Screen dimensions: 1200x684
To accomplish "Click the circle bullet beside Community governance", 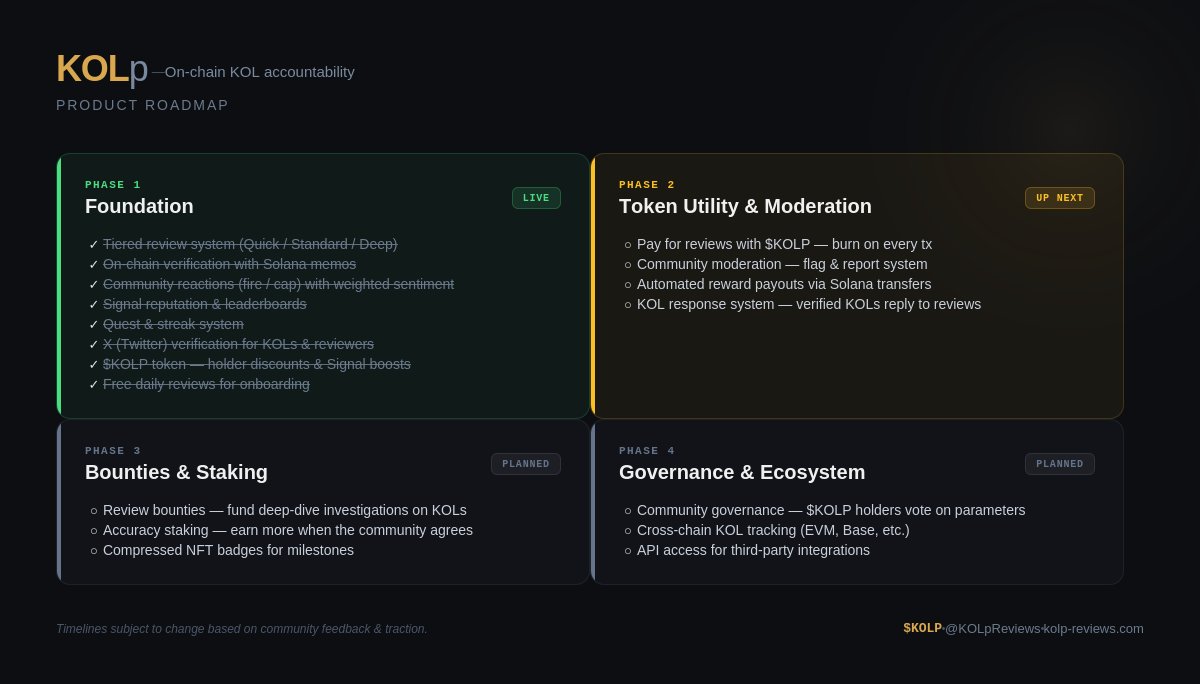I will pyautogui.click(x=628, y=511).
